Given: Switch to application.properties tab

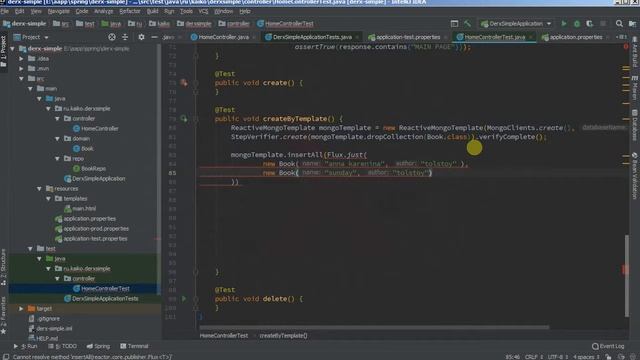Looking at the screenshot, I should click(576, 37).
